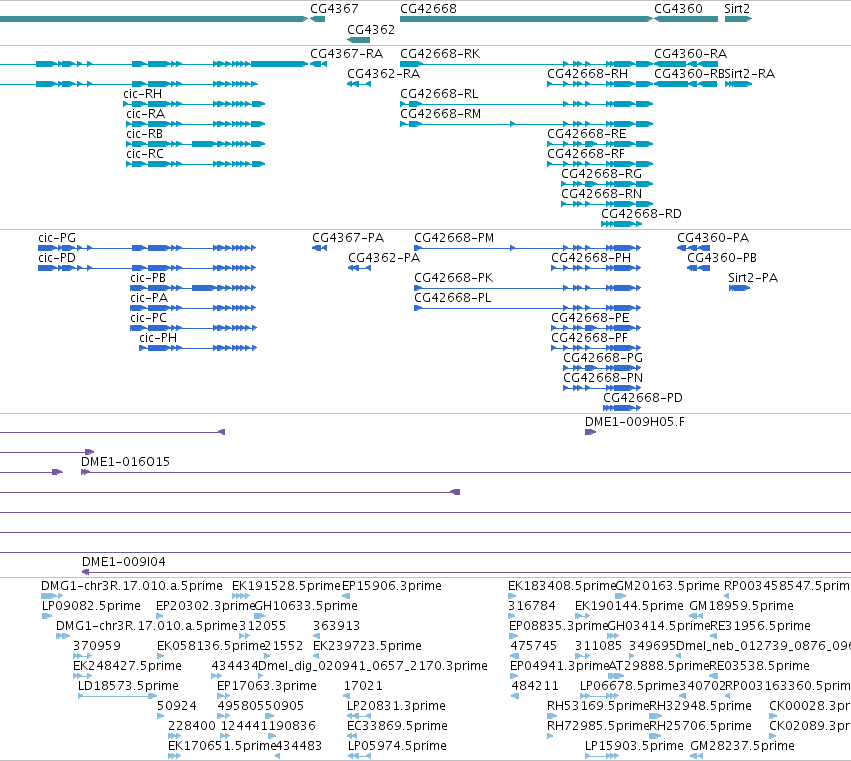851x761 pixels.
Task: Click the CG42668-PE protein label
Action: pos(590,318)
